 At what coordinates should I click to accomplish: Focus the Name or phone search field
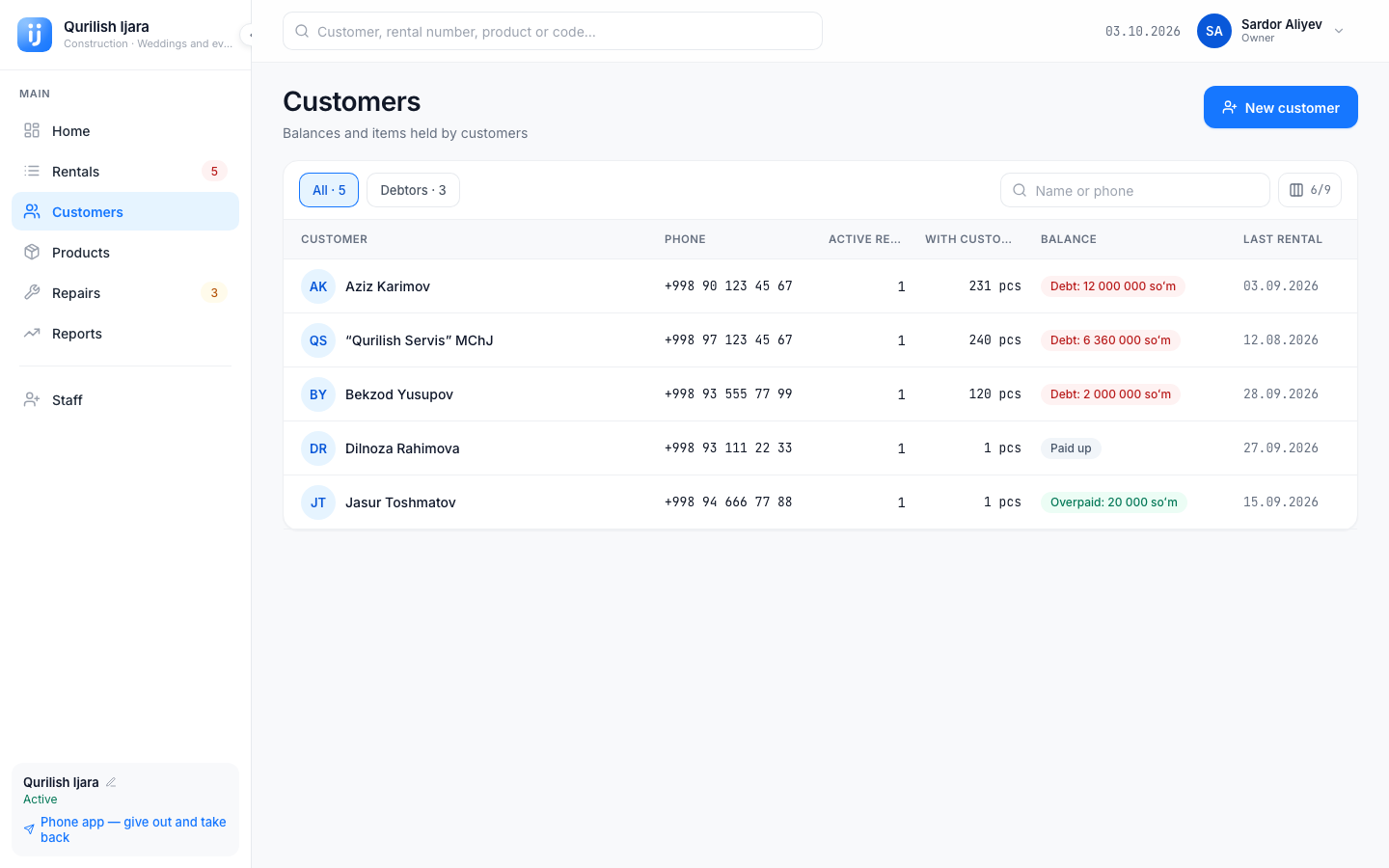pyautogui.click(x=1135, y=190)
